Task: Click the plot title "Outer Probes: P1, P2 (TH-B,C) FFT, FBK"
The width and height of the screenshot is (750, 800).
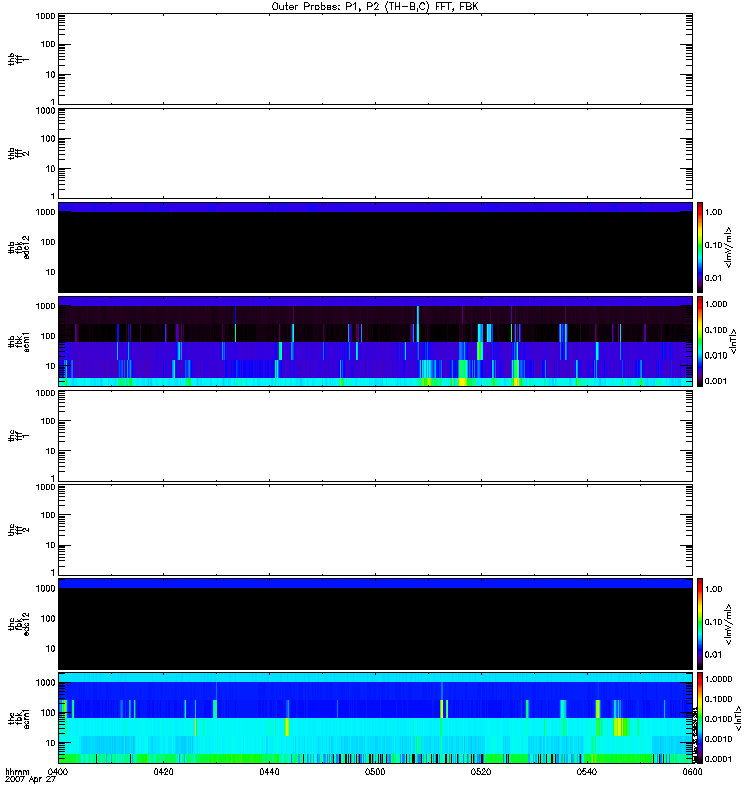Action: (375, 7)
